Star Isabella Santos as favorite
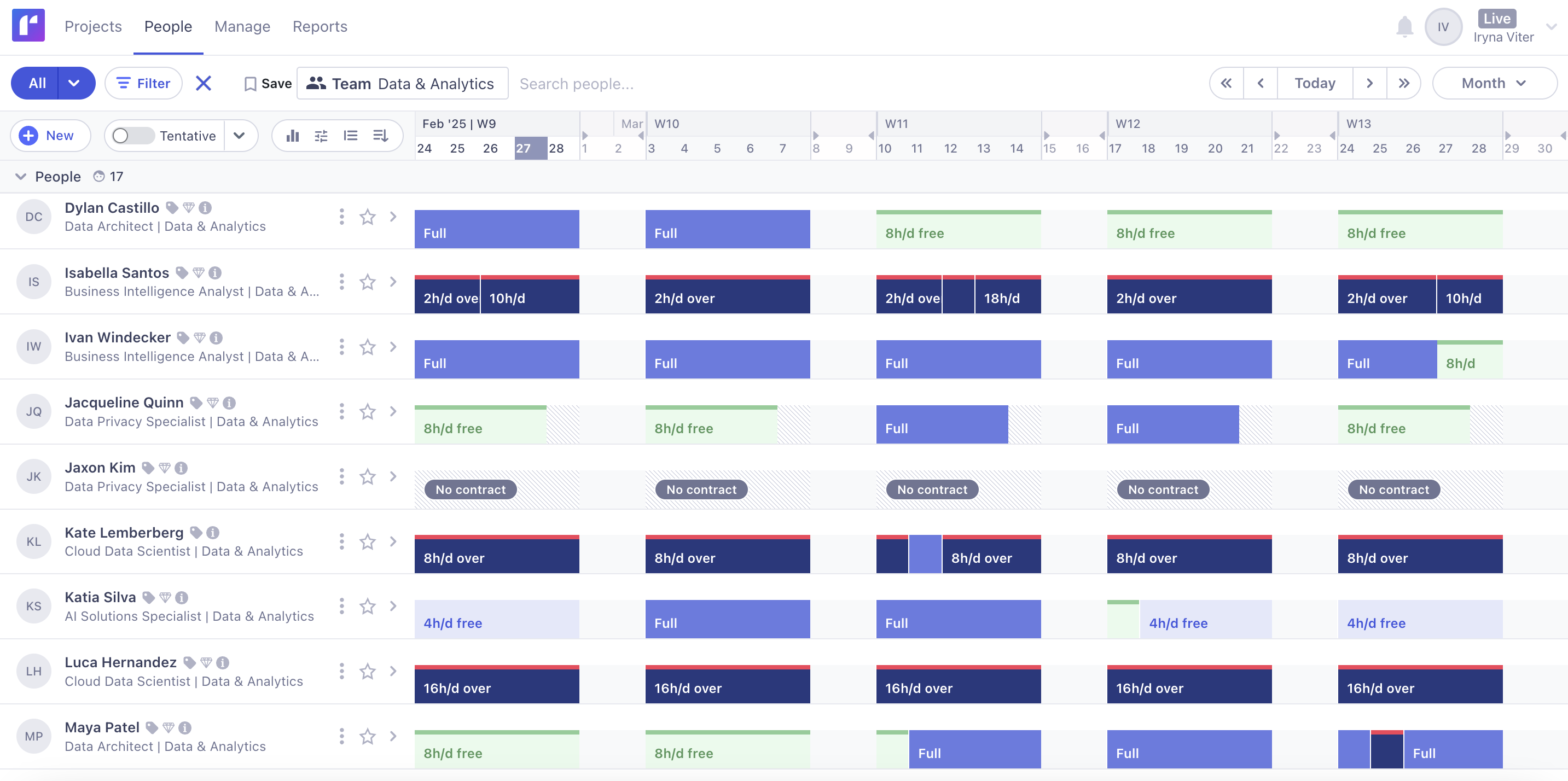This screenshot has width=1568, height=781. 368,282
